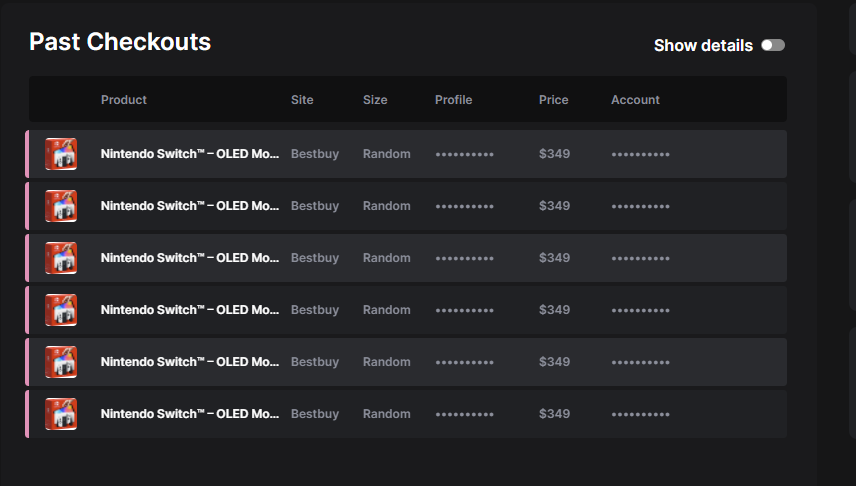Select the hidden account dots in last row
This screenshot has width=856, height=486.
pyautogui.click(x=640, y=414)
